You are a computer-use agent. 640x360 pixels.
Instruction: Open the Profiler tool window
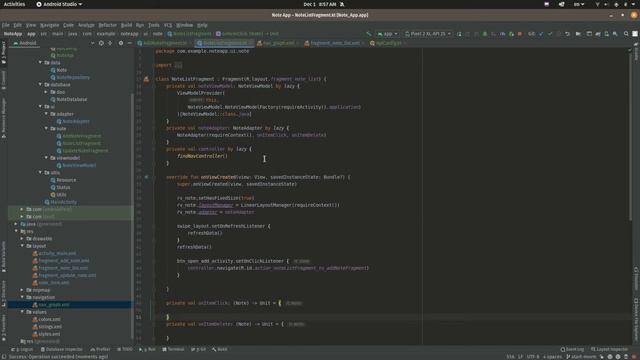(100, 350)
